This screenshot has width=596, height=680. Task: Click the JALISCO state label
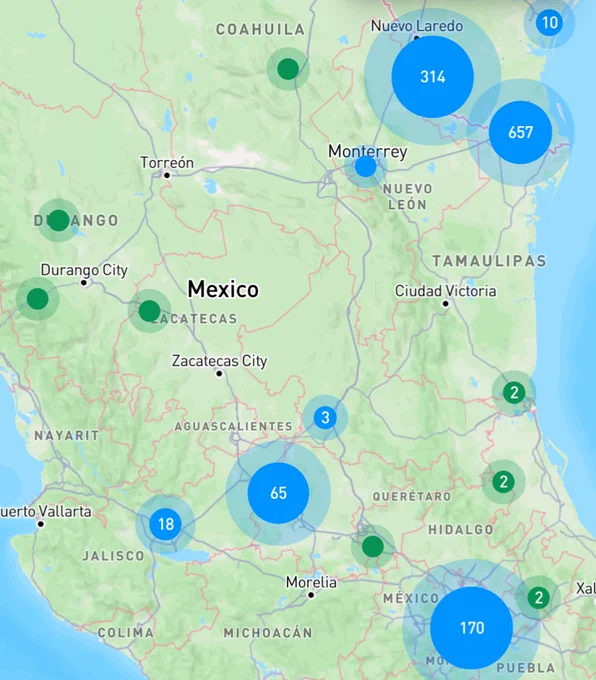click(113, 556)
